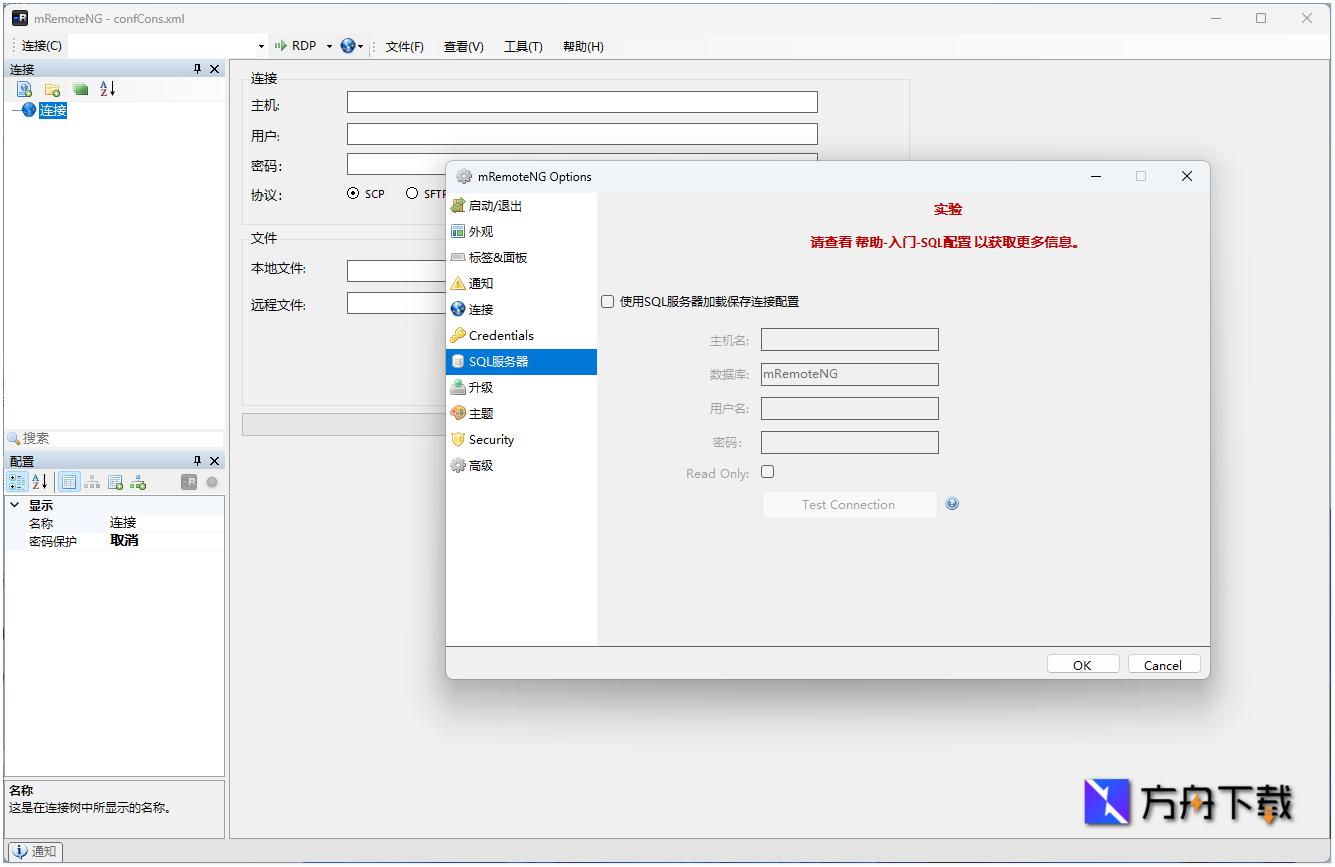
Task: Click the 用户 field in main window
Action: pyautogui.click(x=582, y=134)
